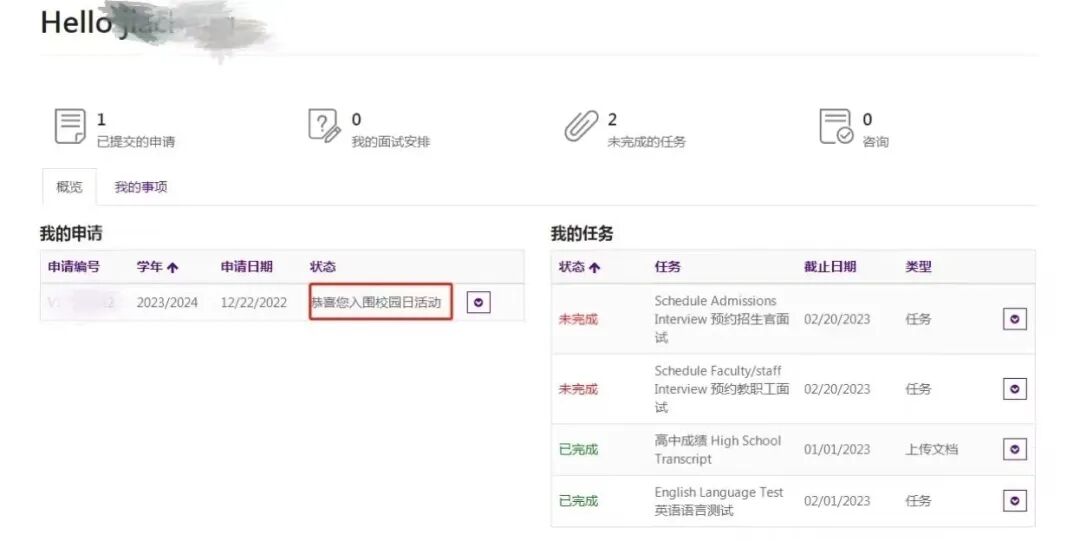Switch to the 概览 tab

pyautogui.click(x=69, y=187)
